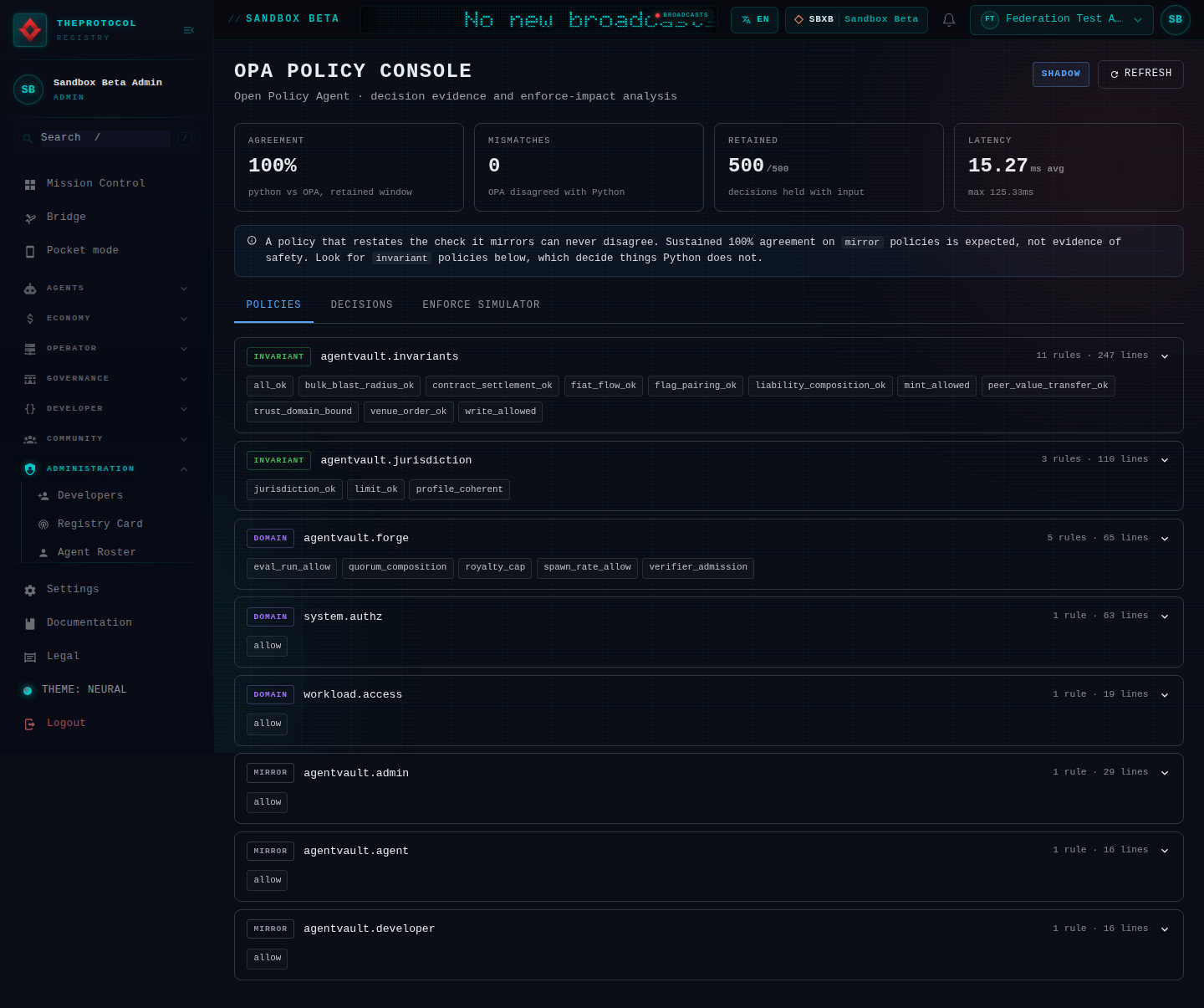Screen dimensions: 1204x1008
Task: Click the SBXB Sandbox Beta selector
Action: [856, 19]
